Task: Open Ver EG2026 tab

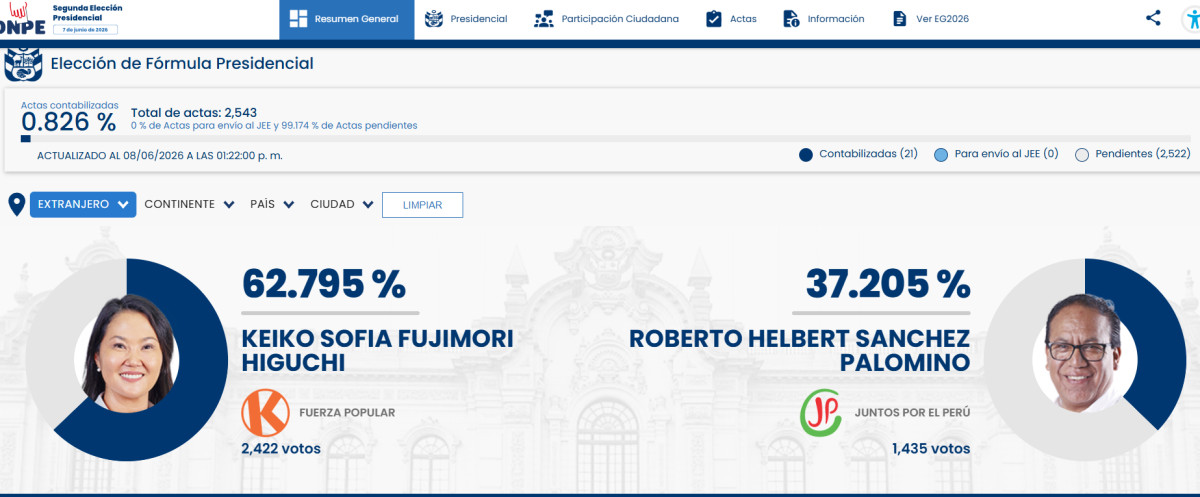Action: pos(930,19)
